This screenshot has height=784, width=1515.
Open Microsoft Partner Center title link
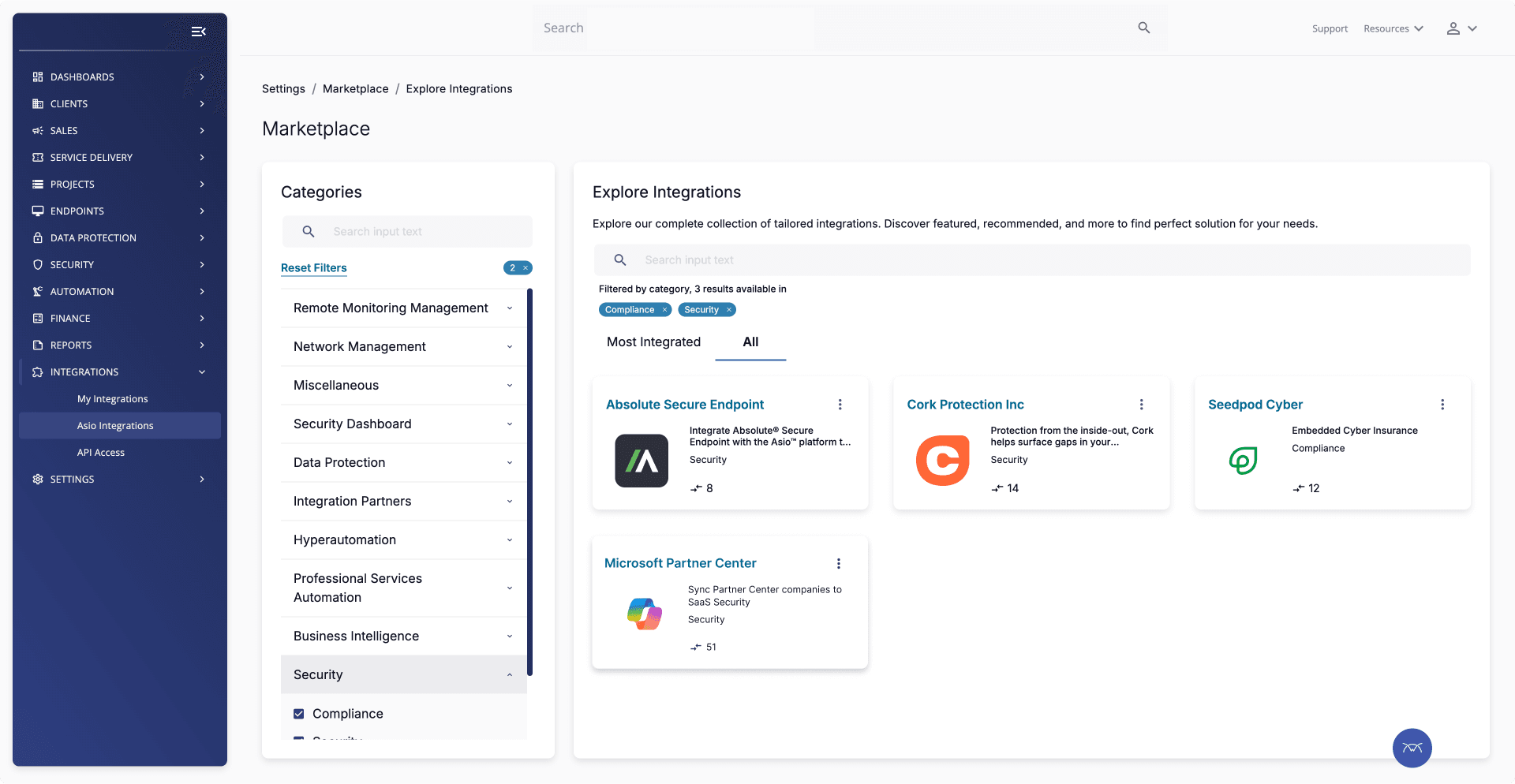click(x=680, y=563)
